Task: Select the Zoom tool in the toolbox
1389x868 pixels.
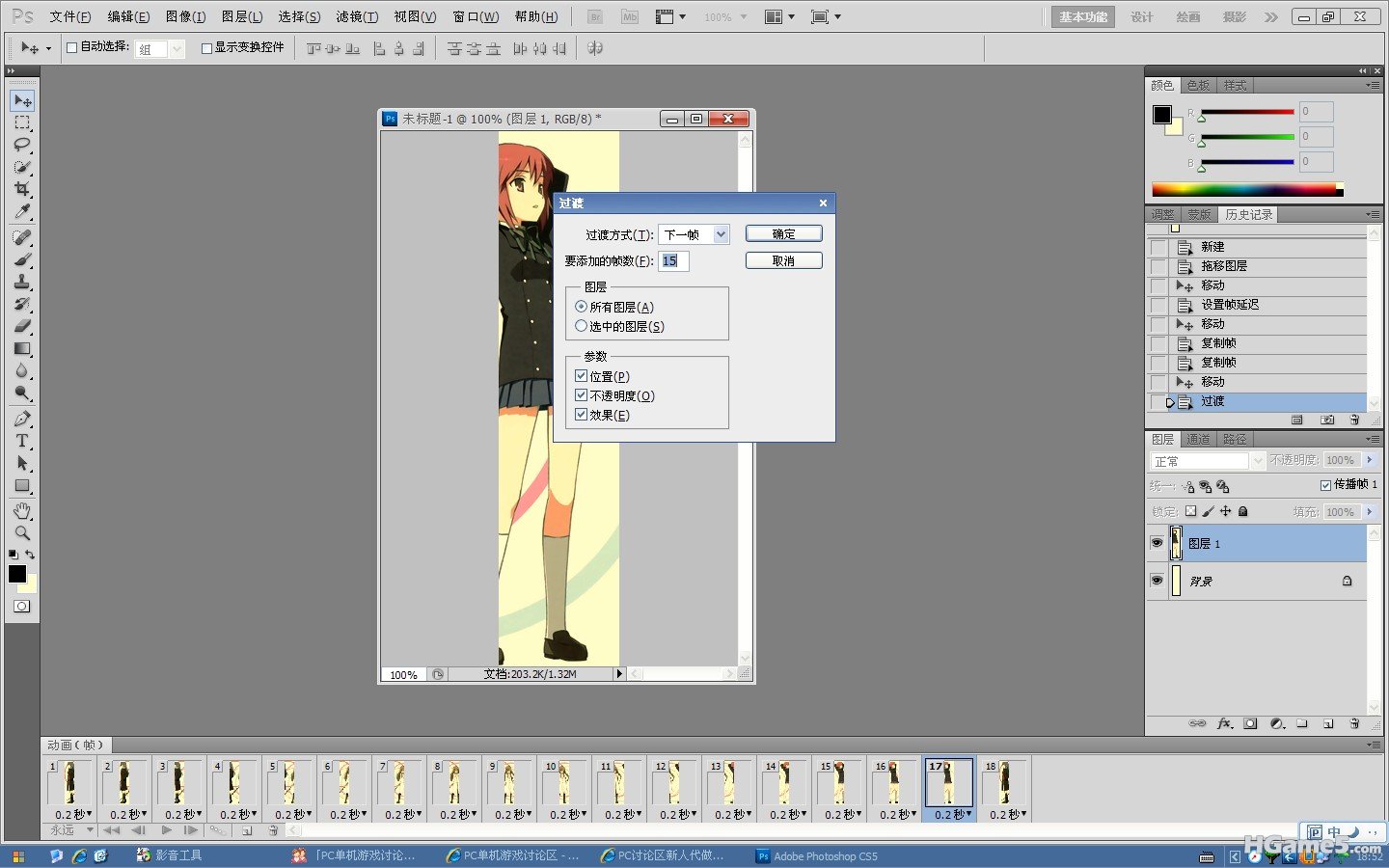Action: point(22,532)
